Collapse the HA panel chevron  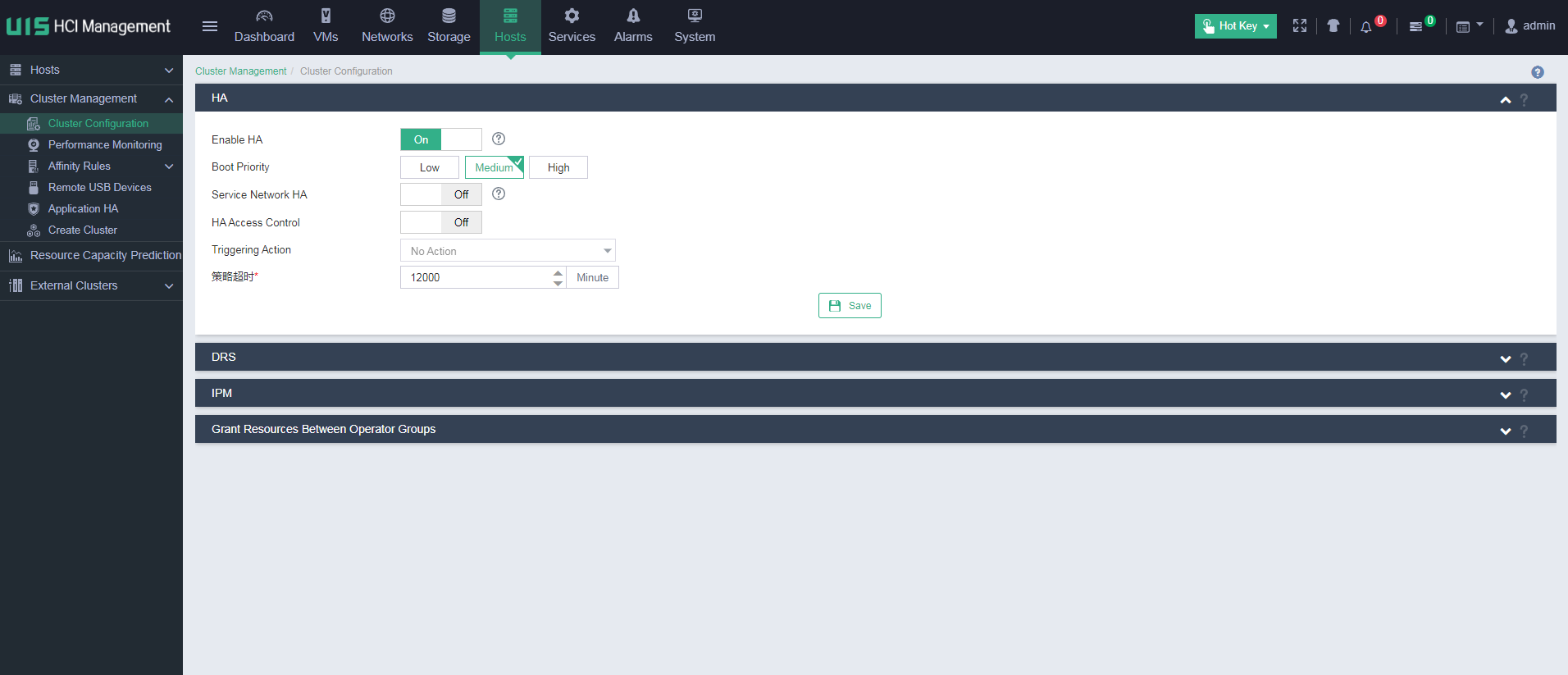(x=1506, y=99)
